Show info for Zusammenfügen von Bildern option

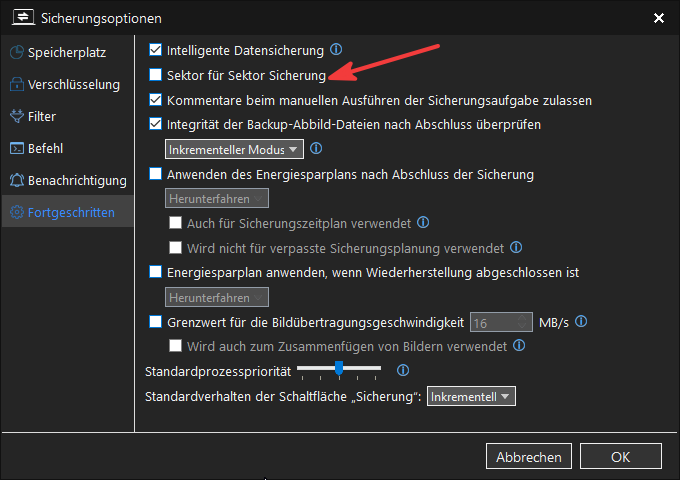(x=519, y=346)
